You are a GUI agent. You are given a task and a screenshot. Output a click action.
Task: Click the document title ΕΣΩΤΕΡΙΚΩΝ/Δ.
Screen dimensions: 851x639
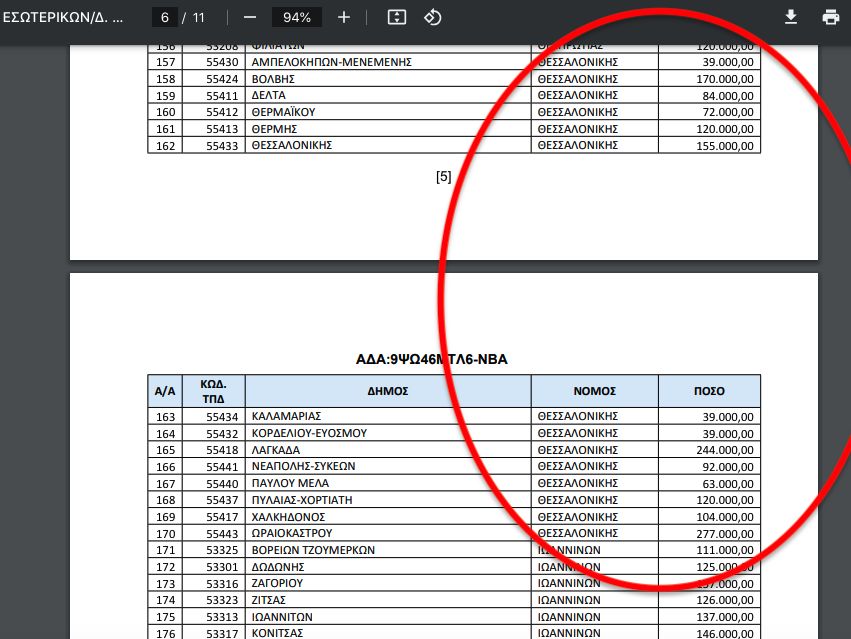point(63,17)
